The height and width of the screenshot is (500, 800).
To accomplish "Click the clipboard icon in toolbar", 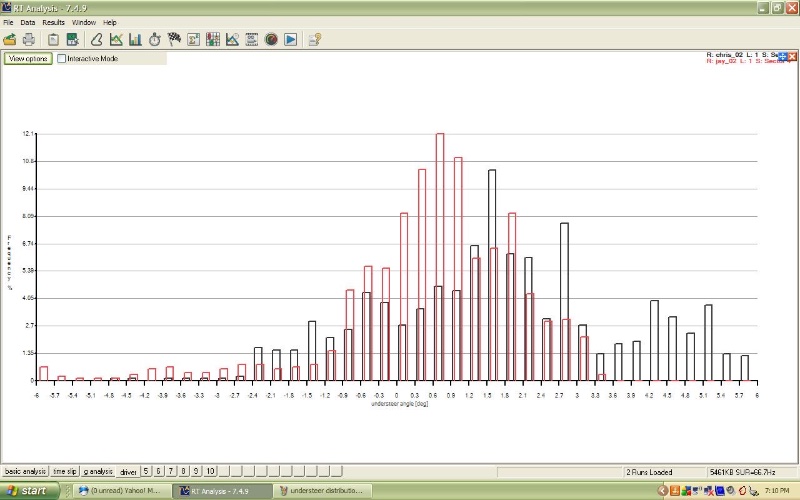I will tap(53, 40).
